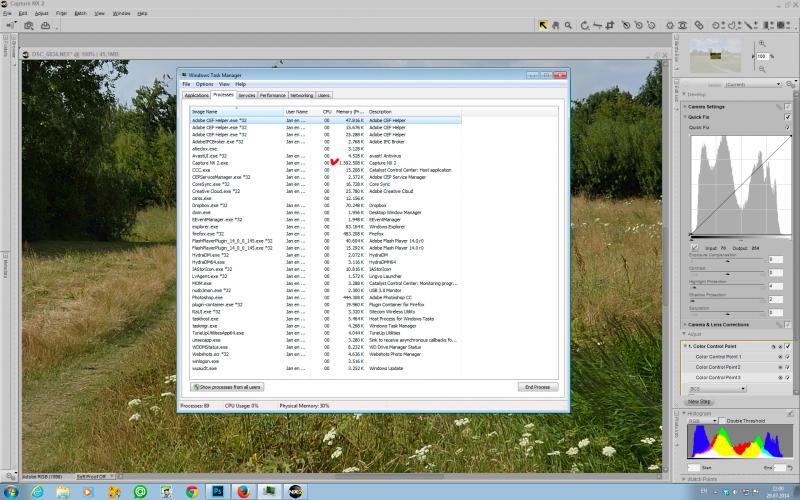Collapse the Histogram panel

point(684,413)
